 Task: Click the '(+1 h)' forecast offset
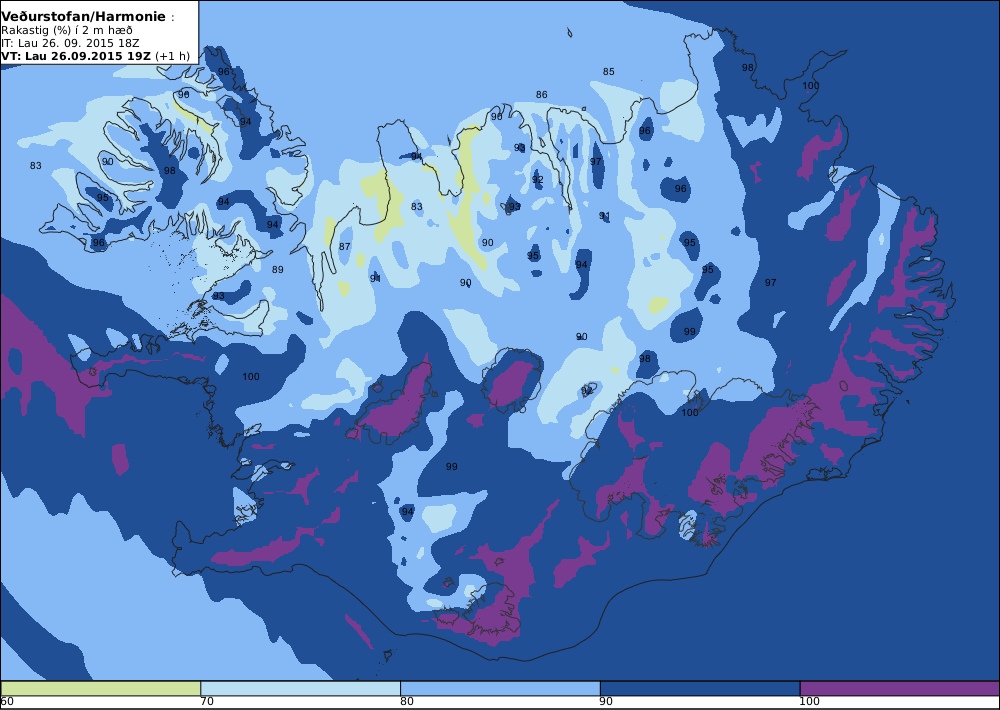[x=172, y=56]
